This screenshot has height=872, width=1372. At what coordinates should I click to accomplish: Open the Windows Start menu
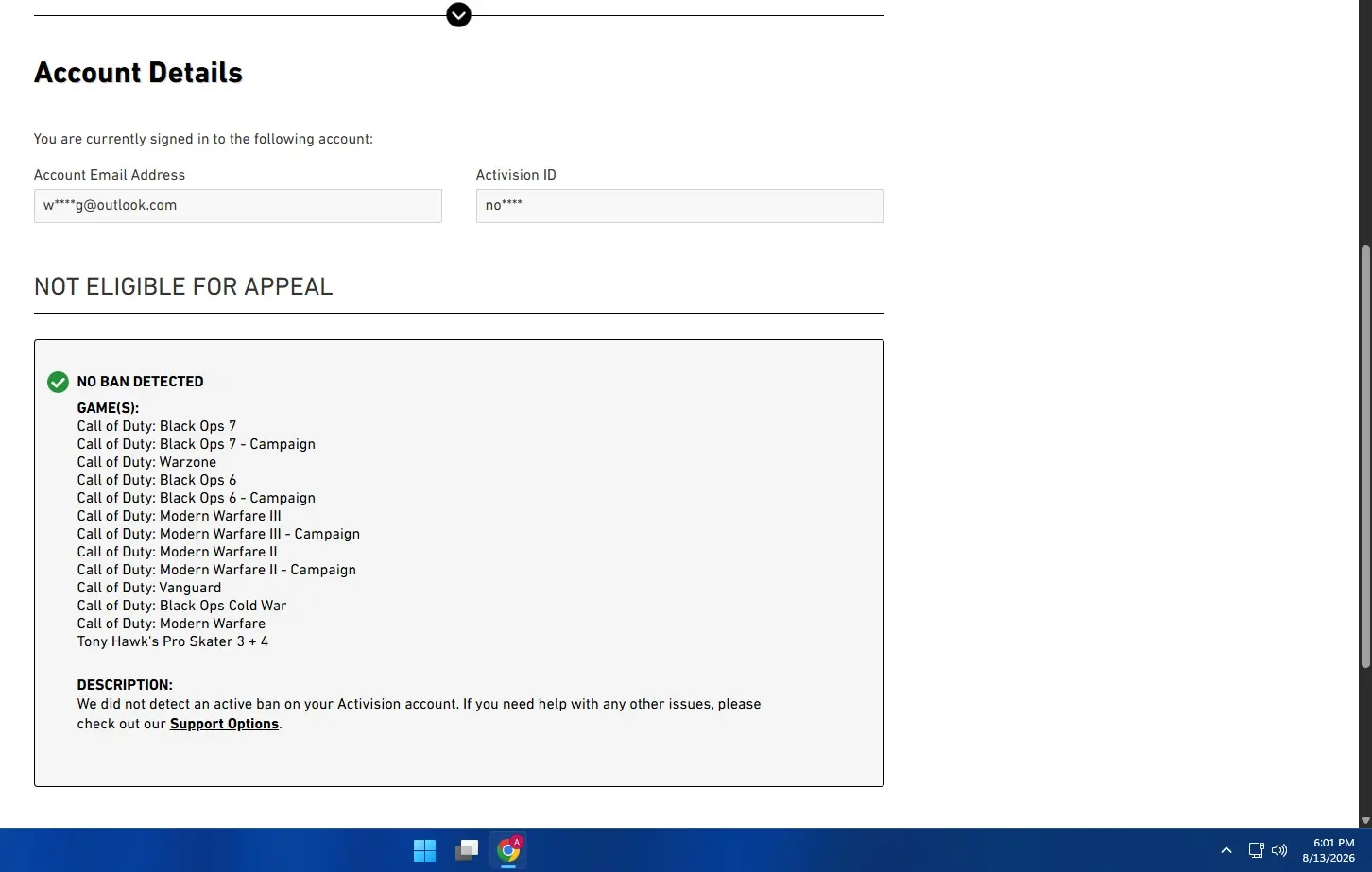coord(425,850)
